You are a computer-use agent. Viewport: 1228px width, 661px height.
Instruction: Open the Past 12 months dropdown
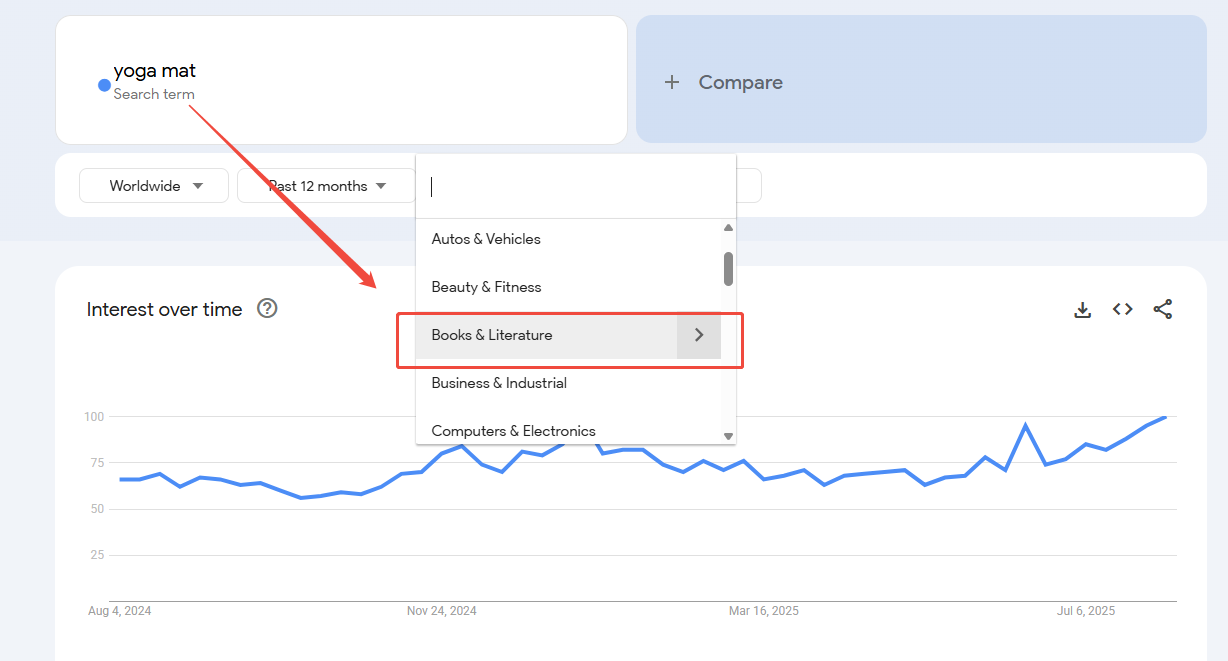(326, 186)
